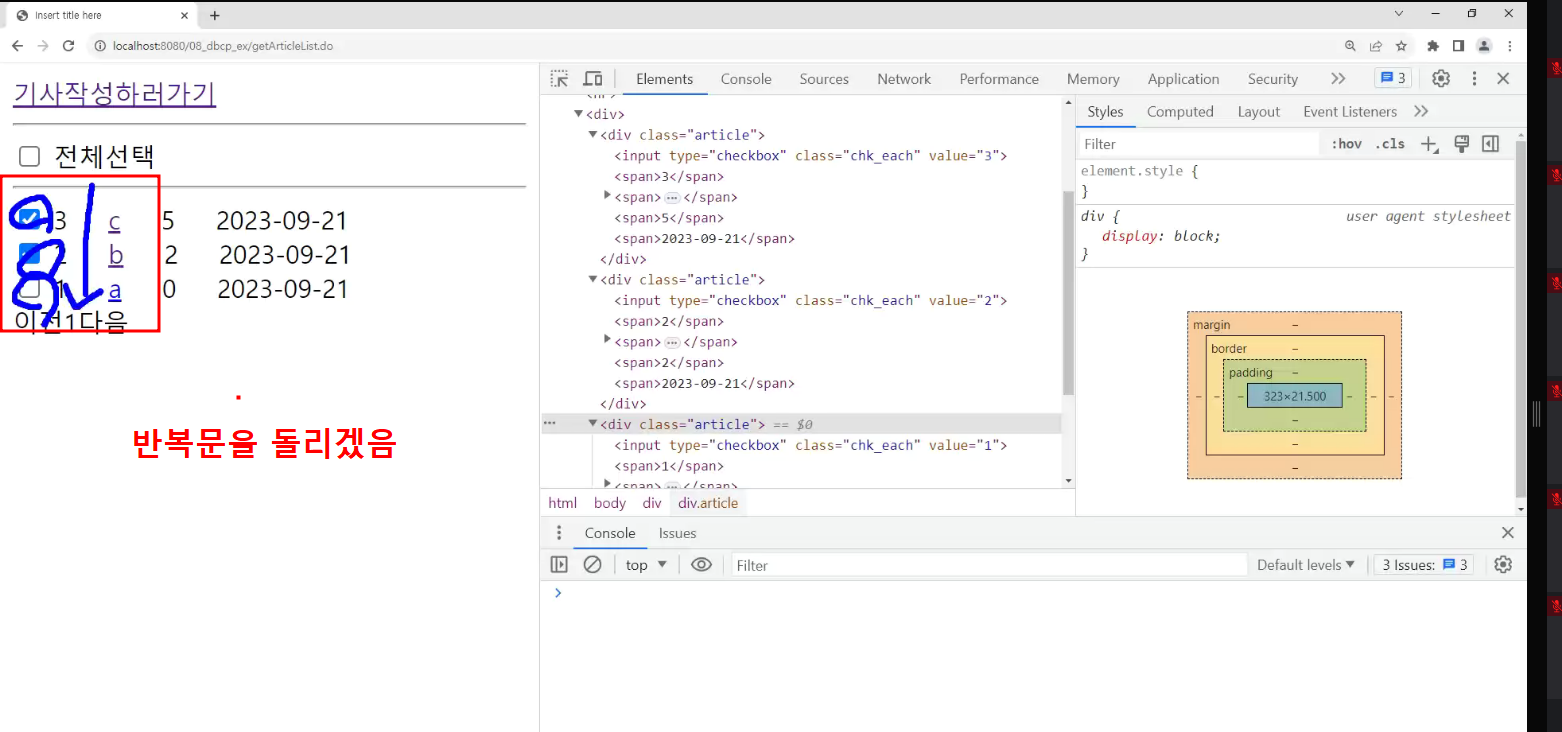The height and width of the screenshot is (732, 1562).
Task: Open the Event Listeners tab
Action: click(x=1350, y=112)
